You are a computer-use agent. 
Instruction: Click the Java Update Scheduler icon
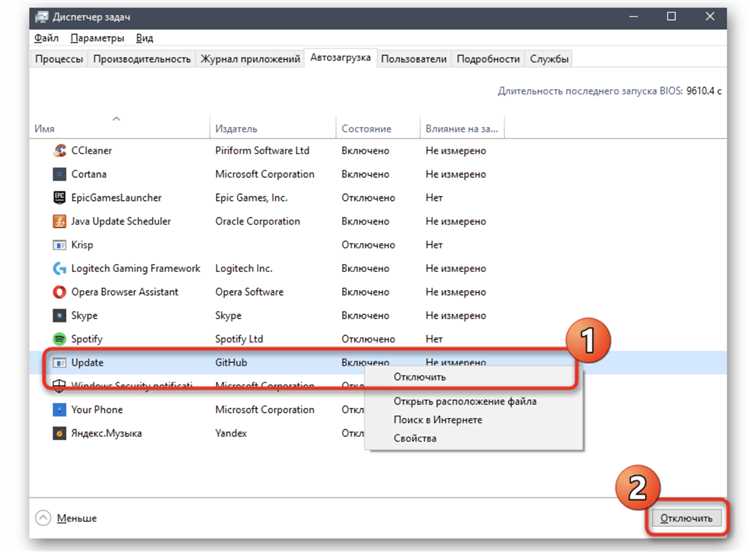point(59,221)
